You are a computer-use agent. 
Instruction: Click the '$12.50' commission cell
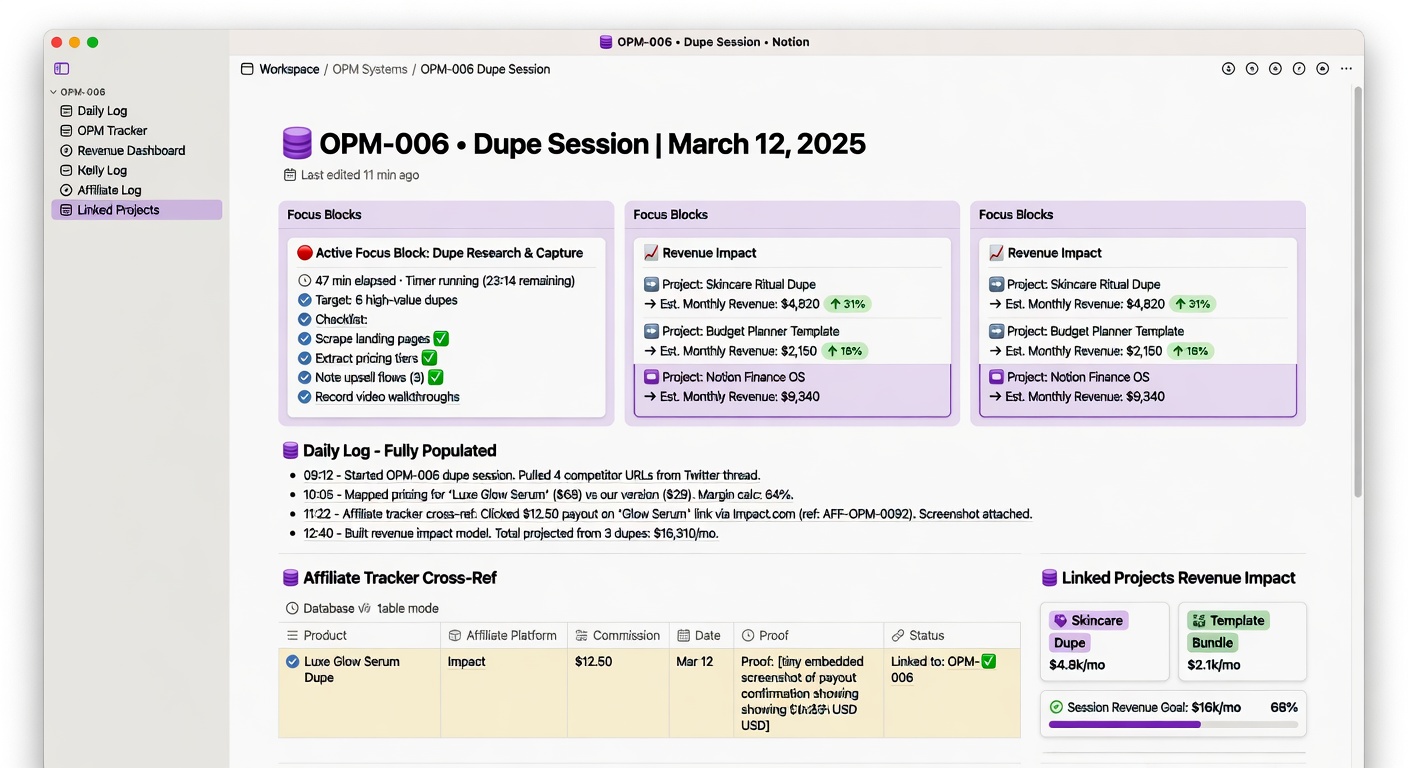tap(618, 693)
